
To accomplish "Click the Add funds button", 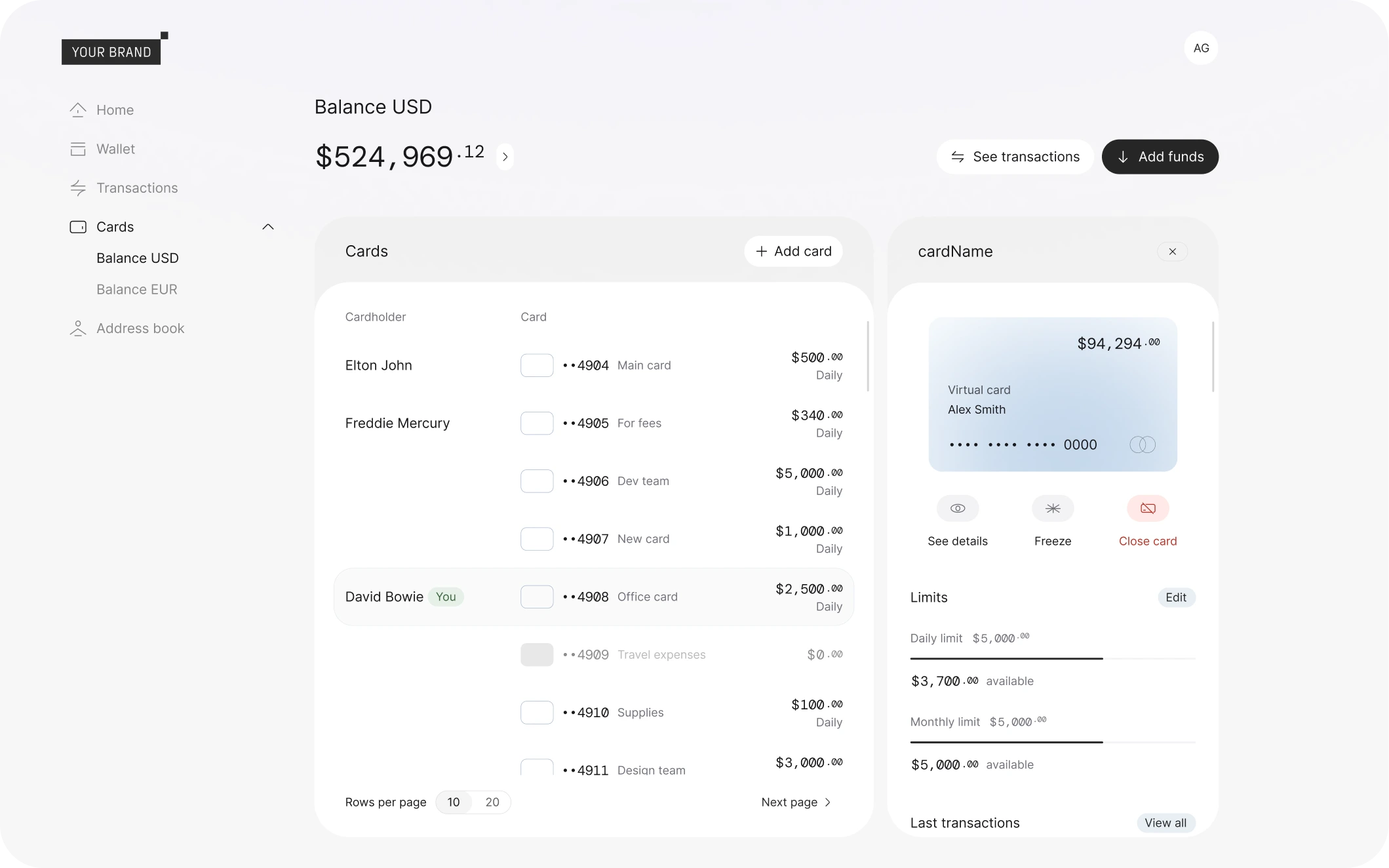I will 1160,157.
